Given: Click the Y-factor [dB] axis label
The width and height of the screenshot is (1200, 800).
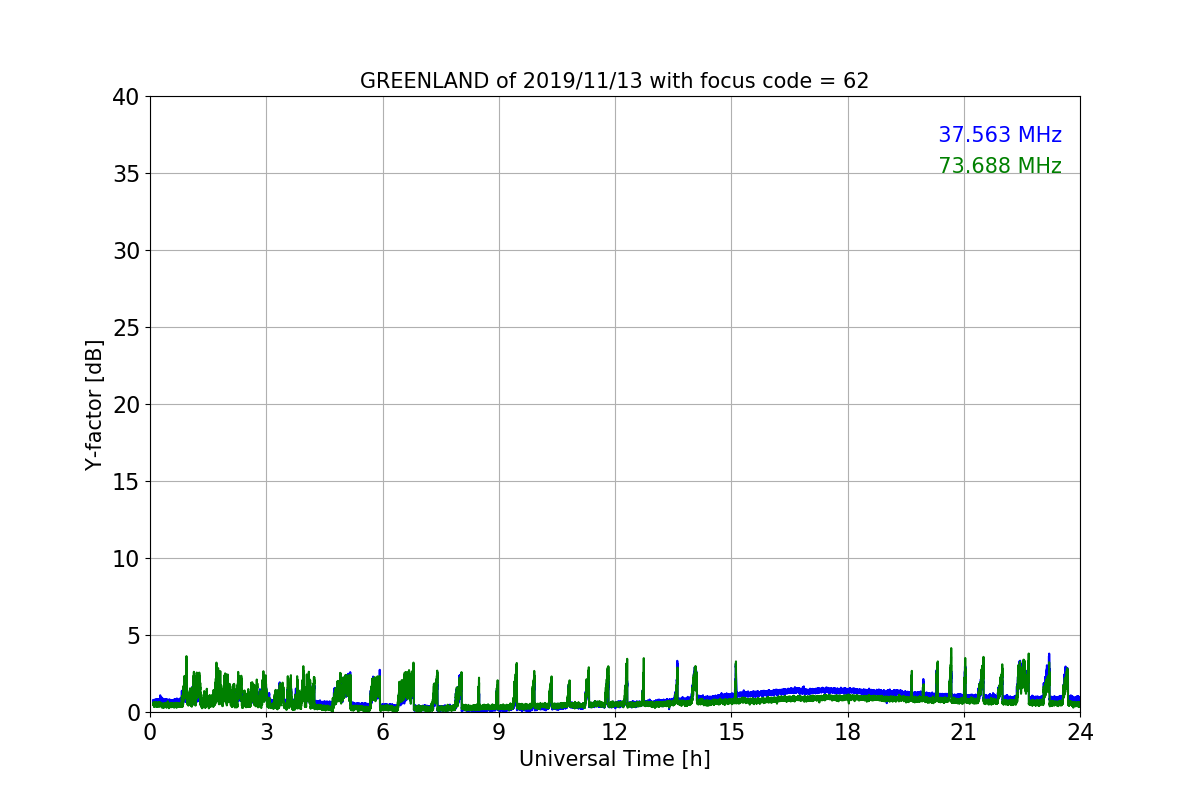Looking at the screenshot, I should point(94,404).
